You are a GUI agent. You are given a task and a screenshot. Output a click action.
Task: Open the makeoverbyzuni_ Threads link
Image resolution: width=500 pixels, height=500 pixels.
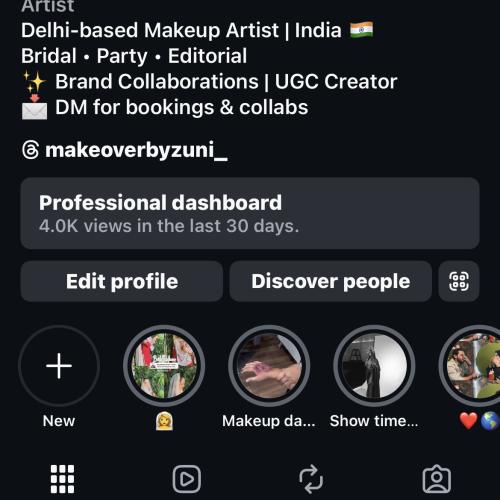(x=136, y=150)
